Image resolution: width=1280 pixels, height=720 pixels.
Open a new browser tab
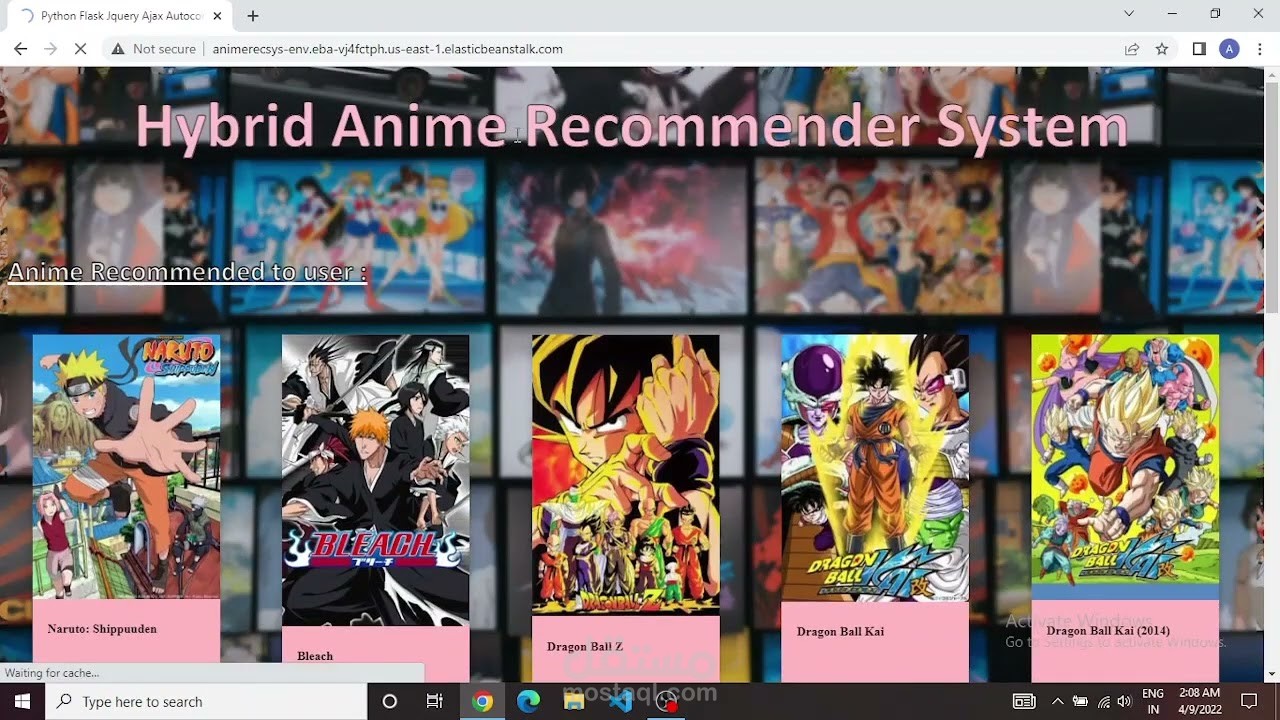[x=253, y=16]
